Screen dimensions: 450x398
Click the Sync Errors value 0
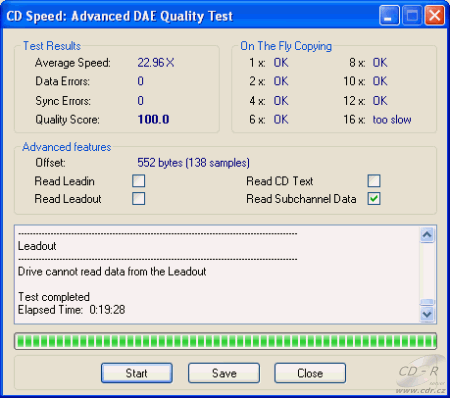pyautogui.click(x=141, y=100)
